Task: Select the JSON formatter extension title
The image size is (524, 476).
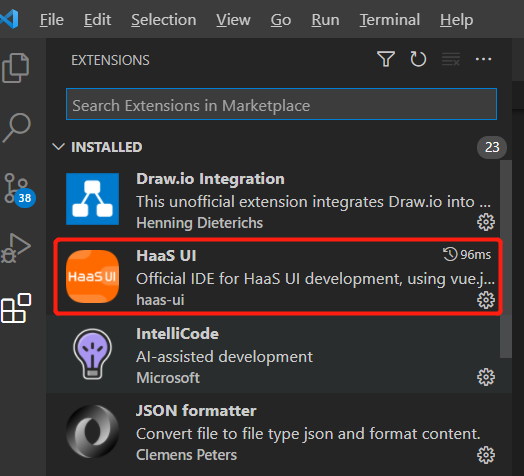Action: [196, 411]
